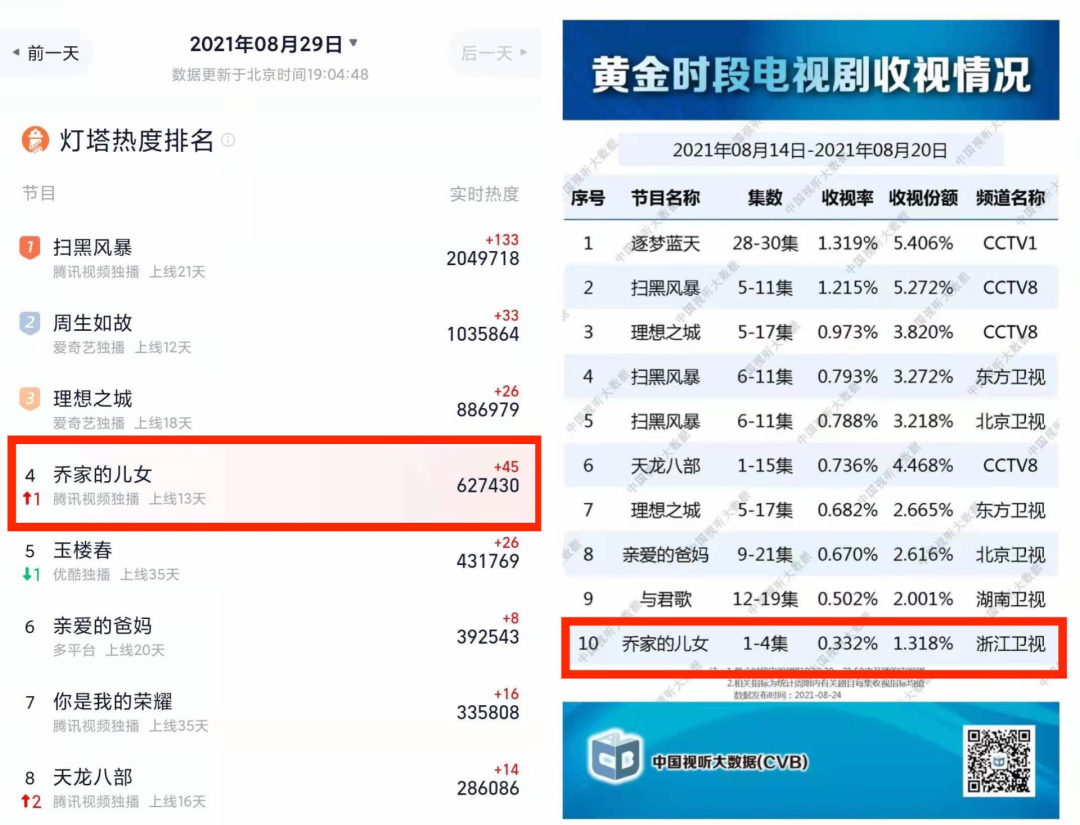This screenshot has width=1080, height=825.
Task: Open the 乔家的儿女 ranking row
Action: [274, 483]
